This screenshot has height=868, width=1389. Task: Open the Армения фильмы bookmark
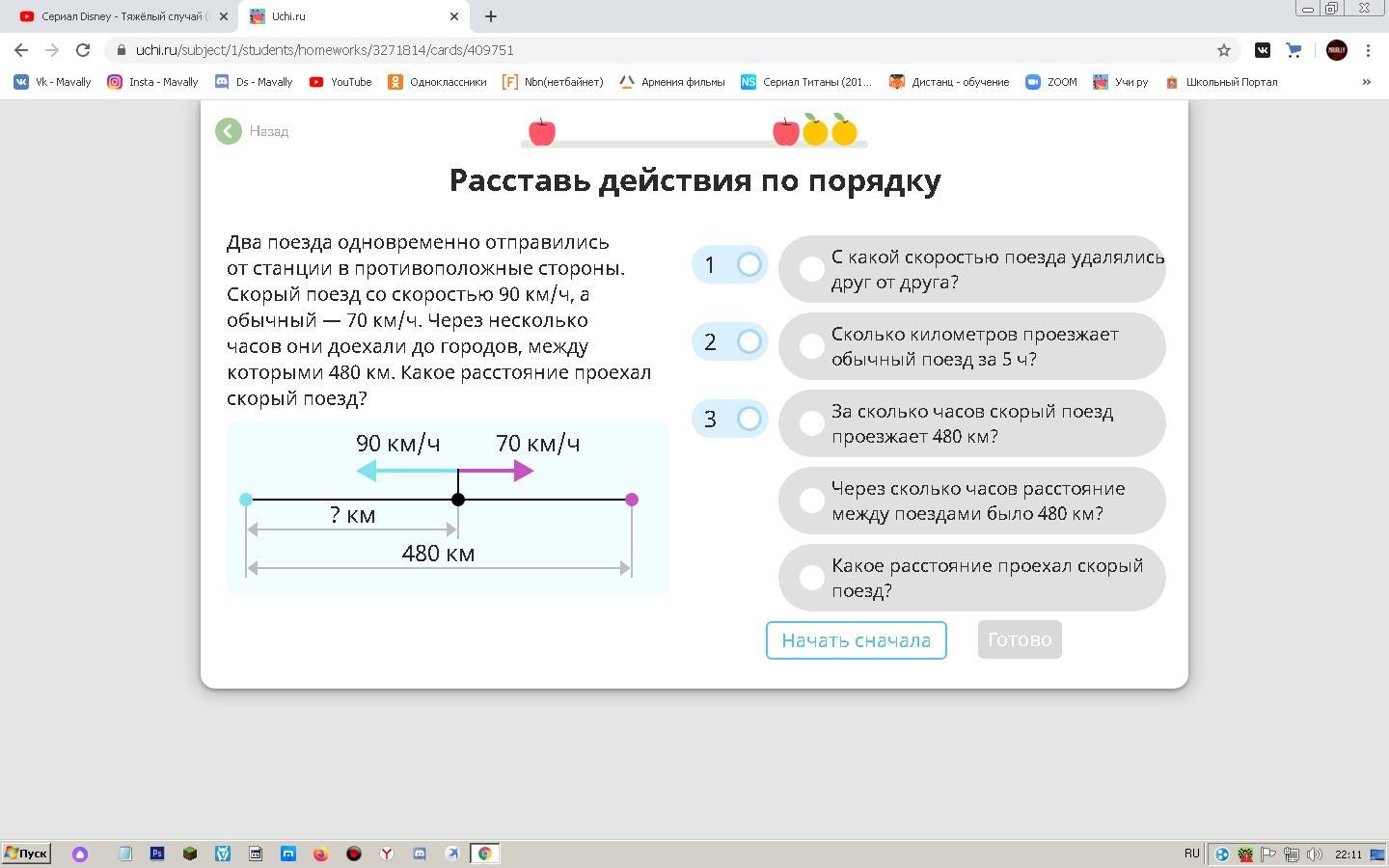click(671, 82)
